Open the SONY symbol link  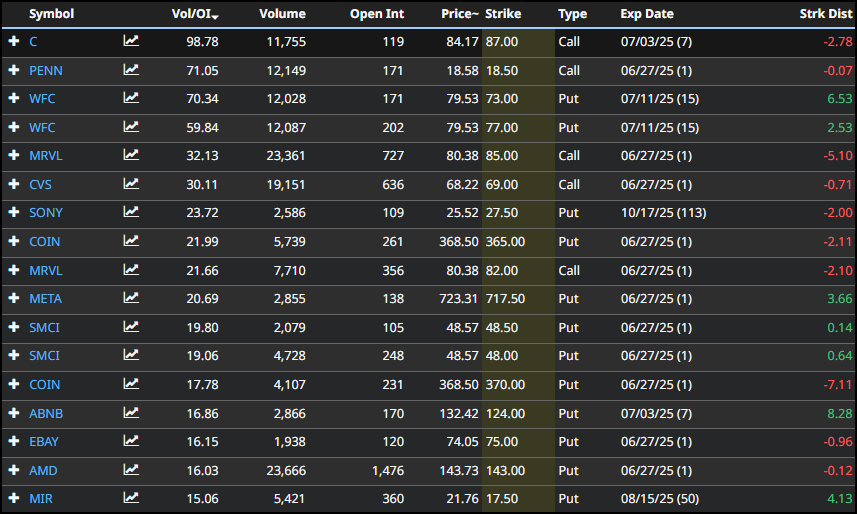click(46, 213)
